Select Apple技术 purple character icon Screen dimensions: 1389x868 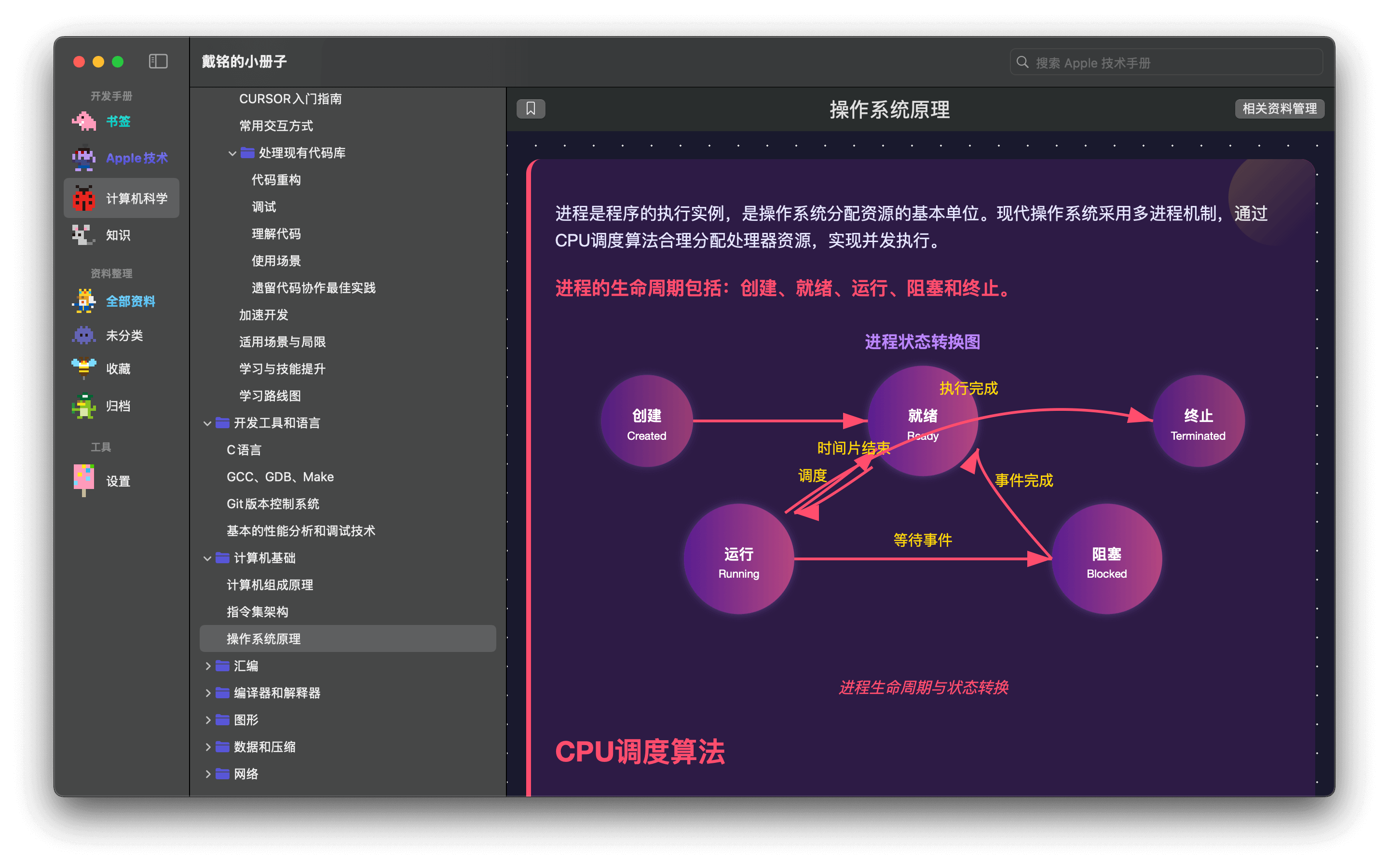coord(84,158)
